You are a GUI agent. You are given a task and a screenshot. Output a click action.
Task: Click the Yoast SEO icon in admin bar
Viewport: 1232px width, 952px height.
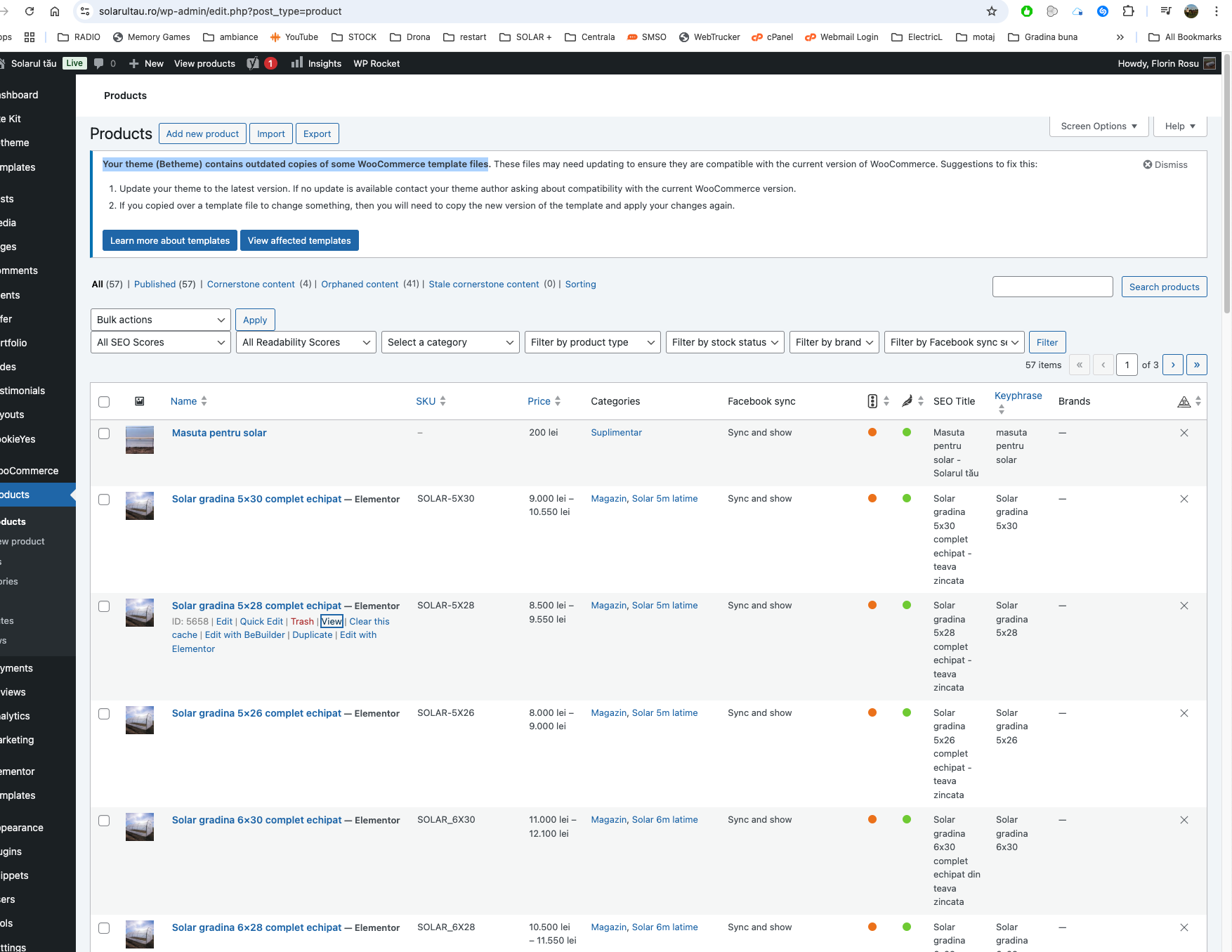click(253, 63)
